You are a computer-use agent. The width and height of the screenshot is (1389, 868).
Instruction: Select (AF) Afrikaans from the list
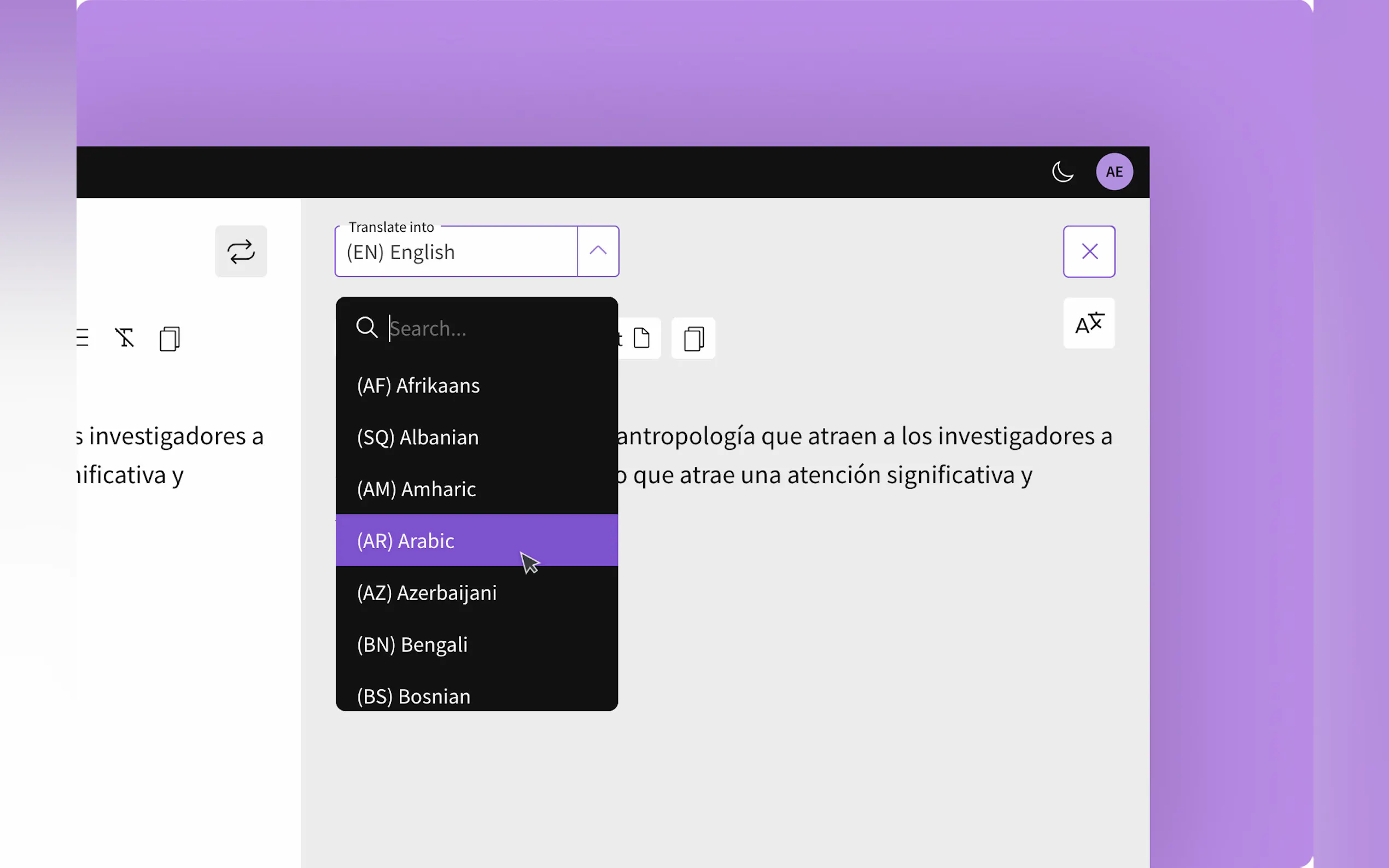coord(477,386)
